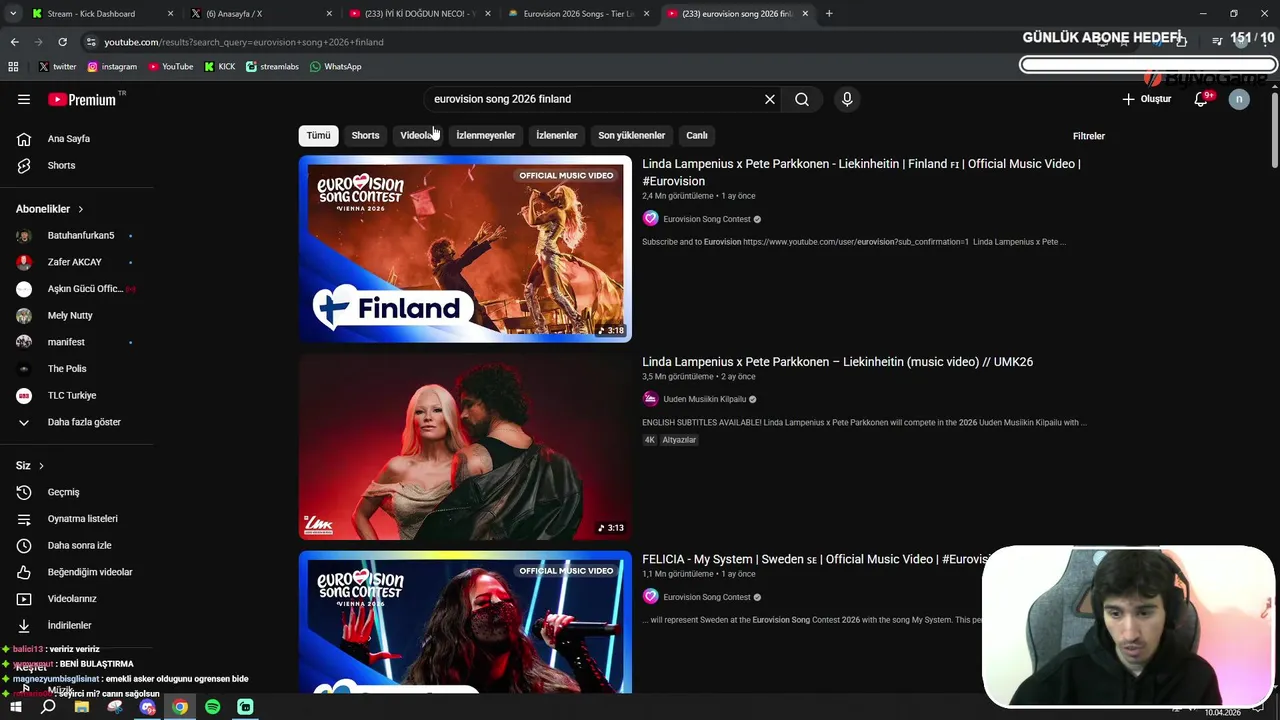Open the WhatsApp bookmark
The height and width of the screenshot is (720, 1280).
tap(335, 67)
